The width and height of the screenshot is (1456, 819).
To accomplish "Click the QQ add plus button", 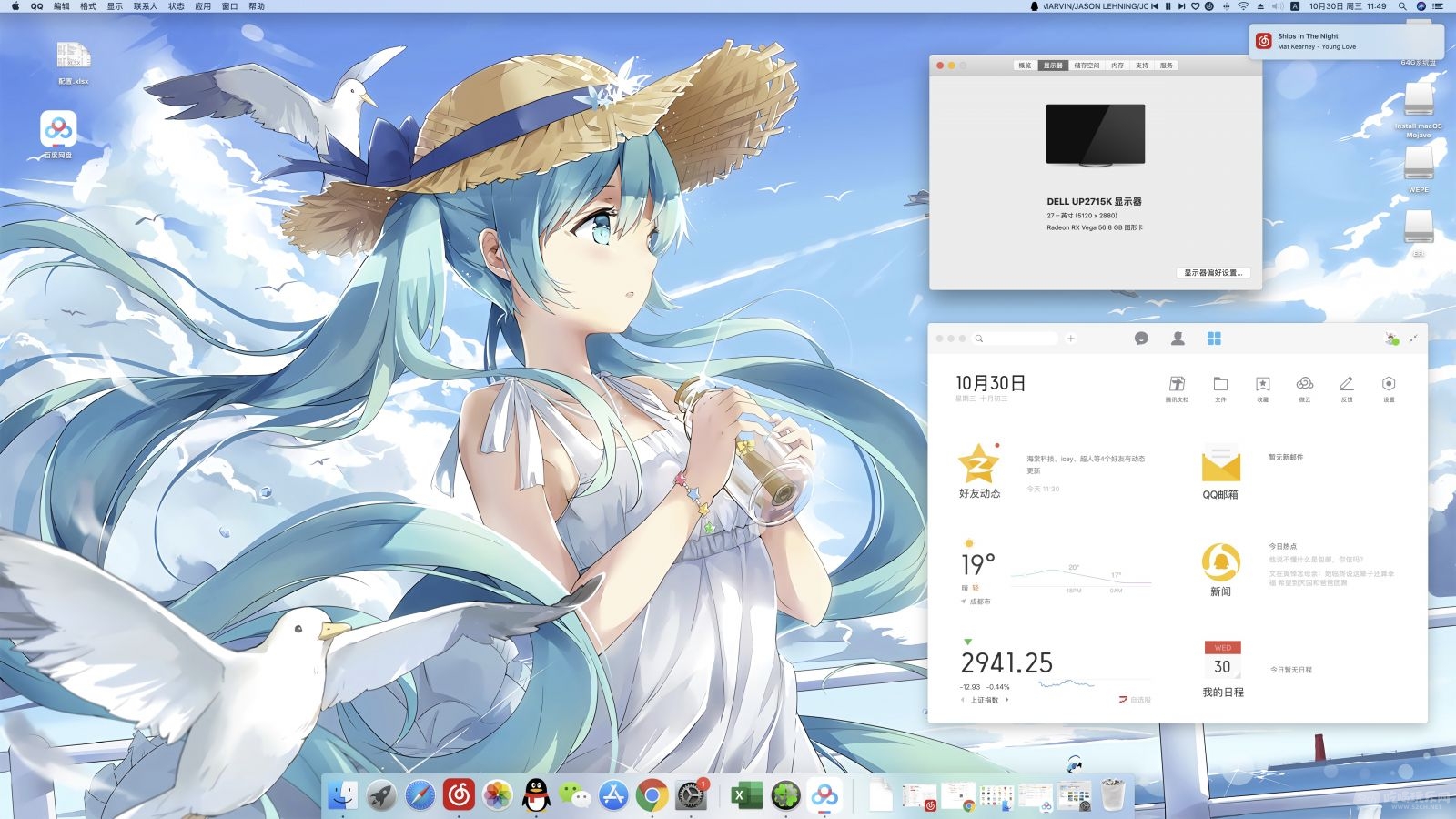I will (1071, 339).
